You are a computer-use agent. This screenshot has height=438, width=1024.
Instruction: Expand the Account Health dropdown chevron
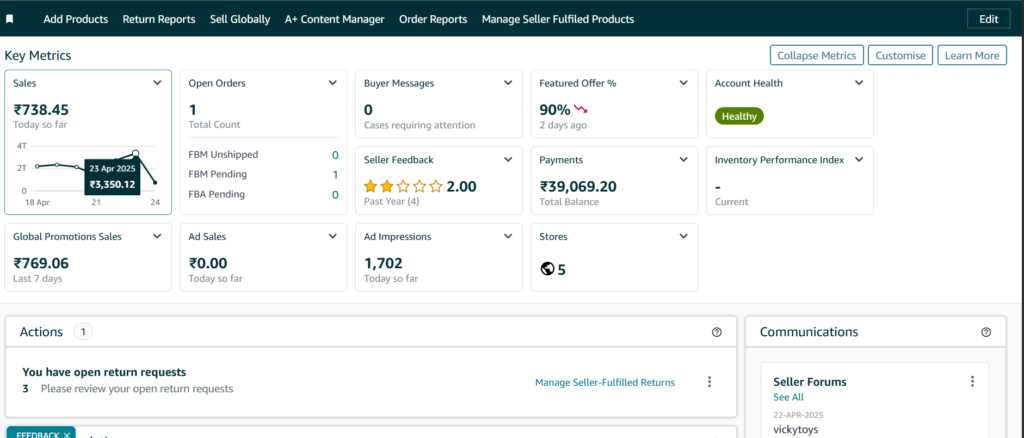859,83
